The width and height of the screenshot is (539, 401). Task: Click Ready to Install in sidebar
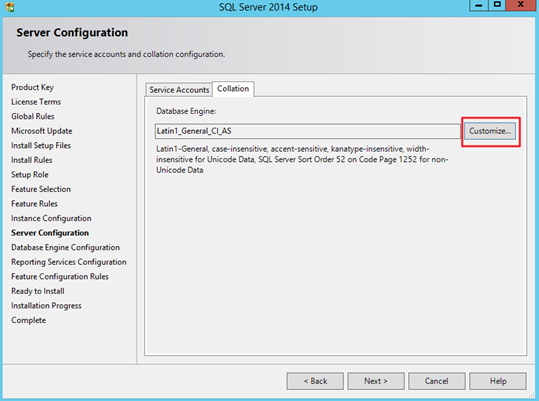click(38, 291)
